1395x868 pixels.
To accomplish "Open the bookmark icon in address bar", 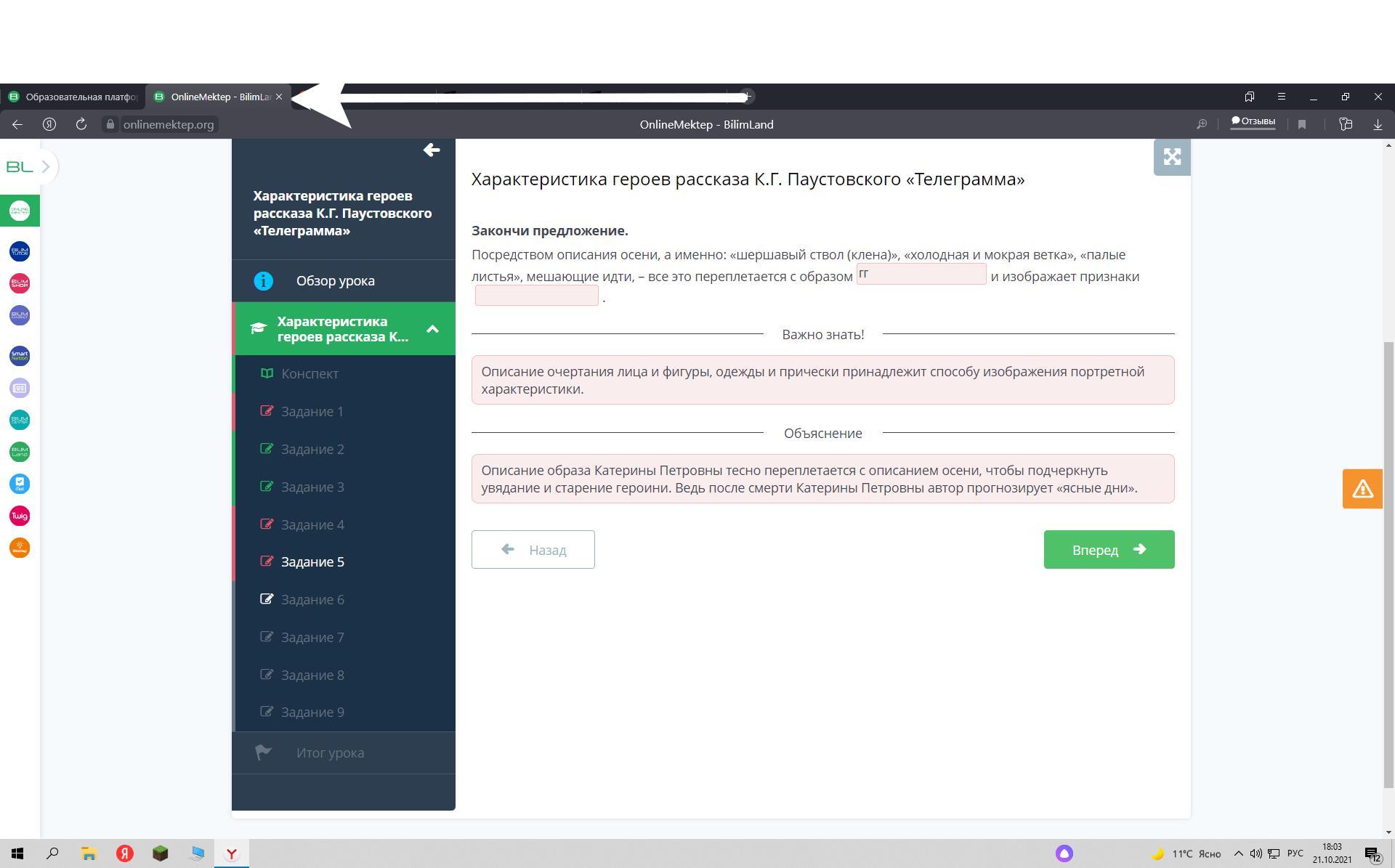I will [x=1302, y=124].
